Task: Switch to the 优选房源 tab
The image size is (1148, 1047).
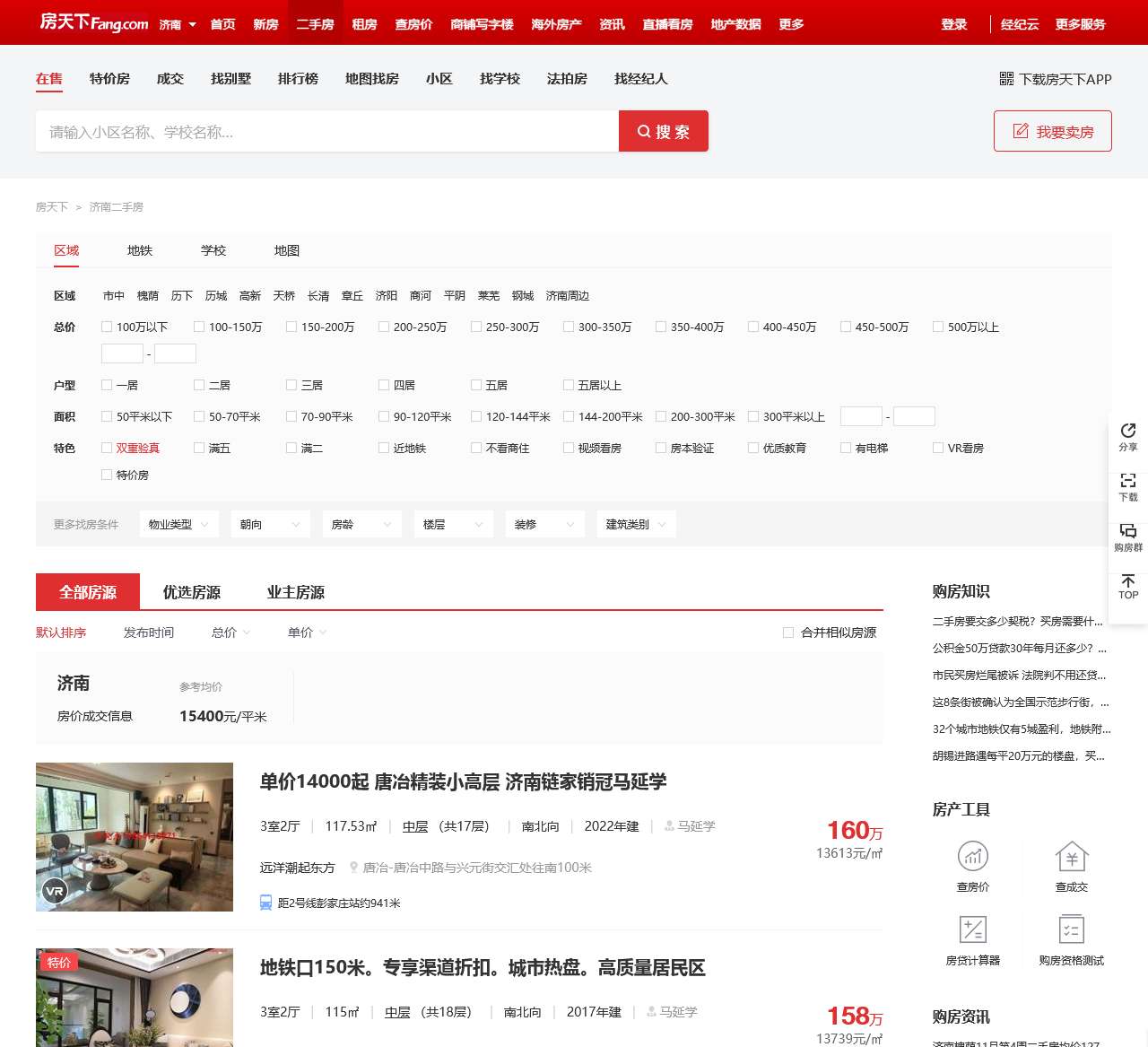Action: (188, 591)
